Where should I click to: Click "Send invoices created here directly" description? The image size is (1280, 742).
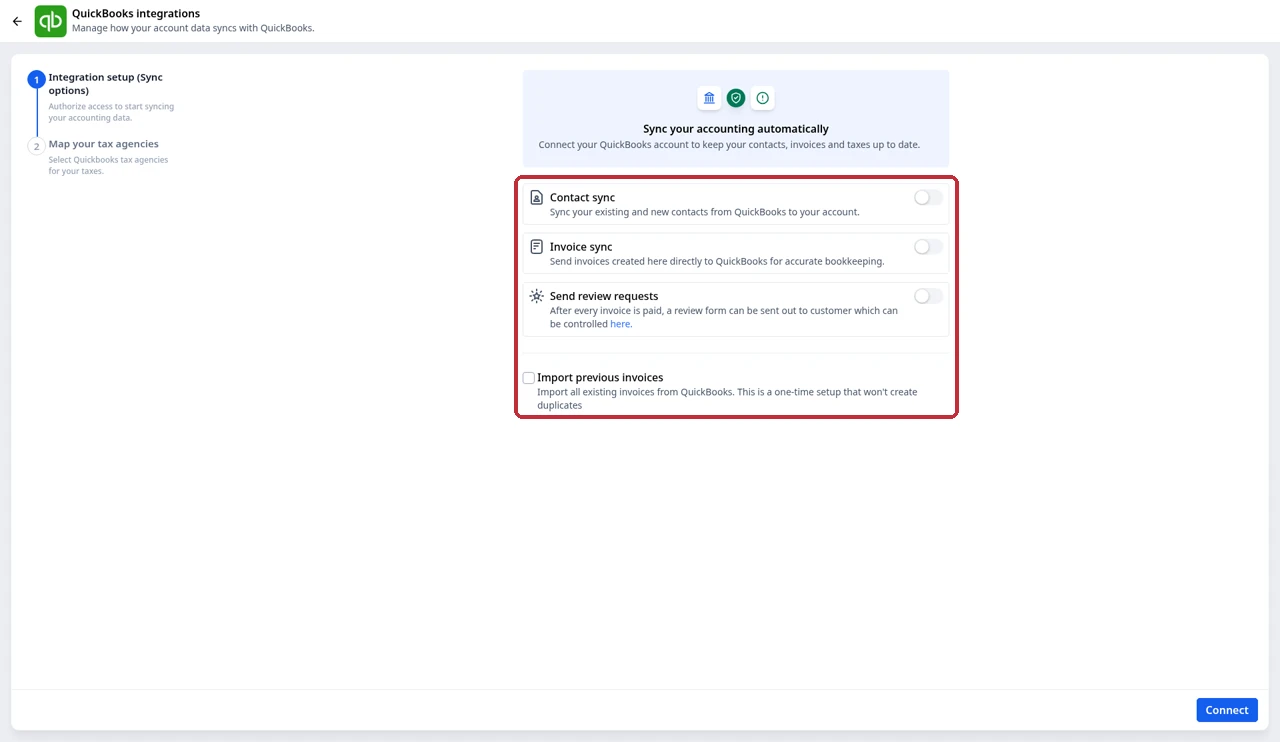coord(717,261)
